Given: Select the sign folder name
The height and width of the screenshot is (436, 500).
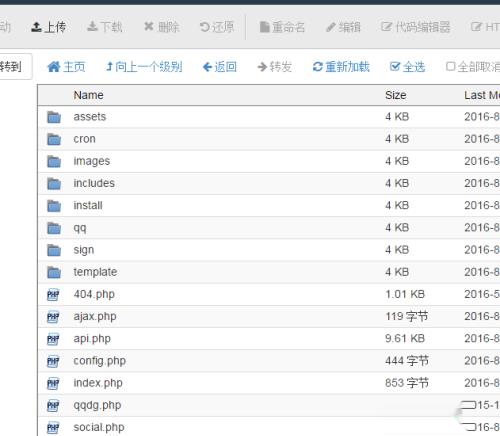Looking at the screenshot, I should pyautogui.click(x=84, y=250).
